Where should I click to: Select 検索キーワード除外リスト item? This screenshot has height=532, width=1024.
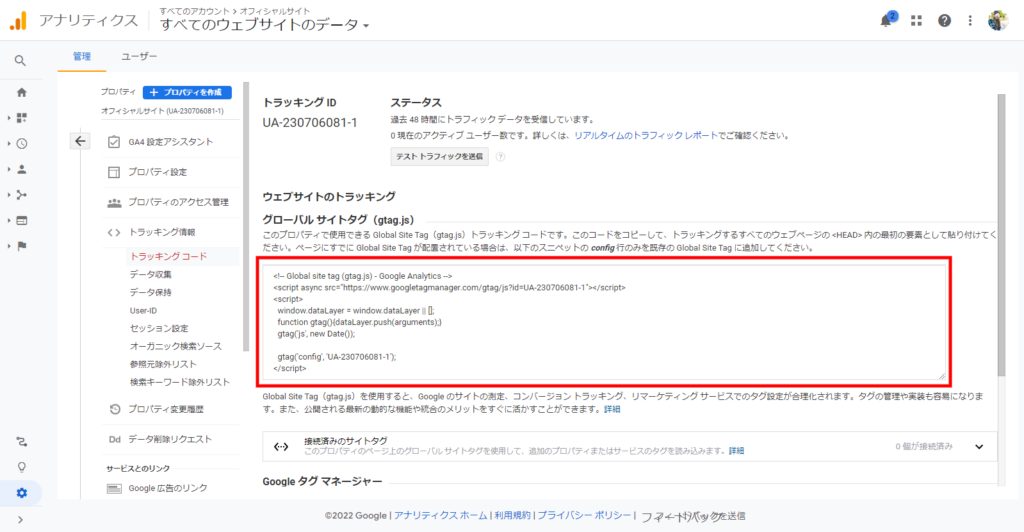[180, 383]
